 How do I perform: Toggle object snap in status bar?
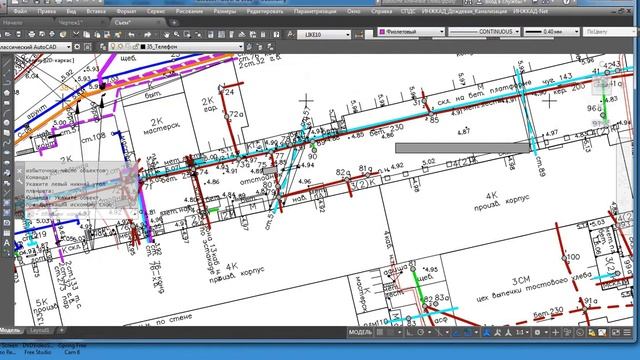(468, 333)
